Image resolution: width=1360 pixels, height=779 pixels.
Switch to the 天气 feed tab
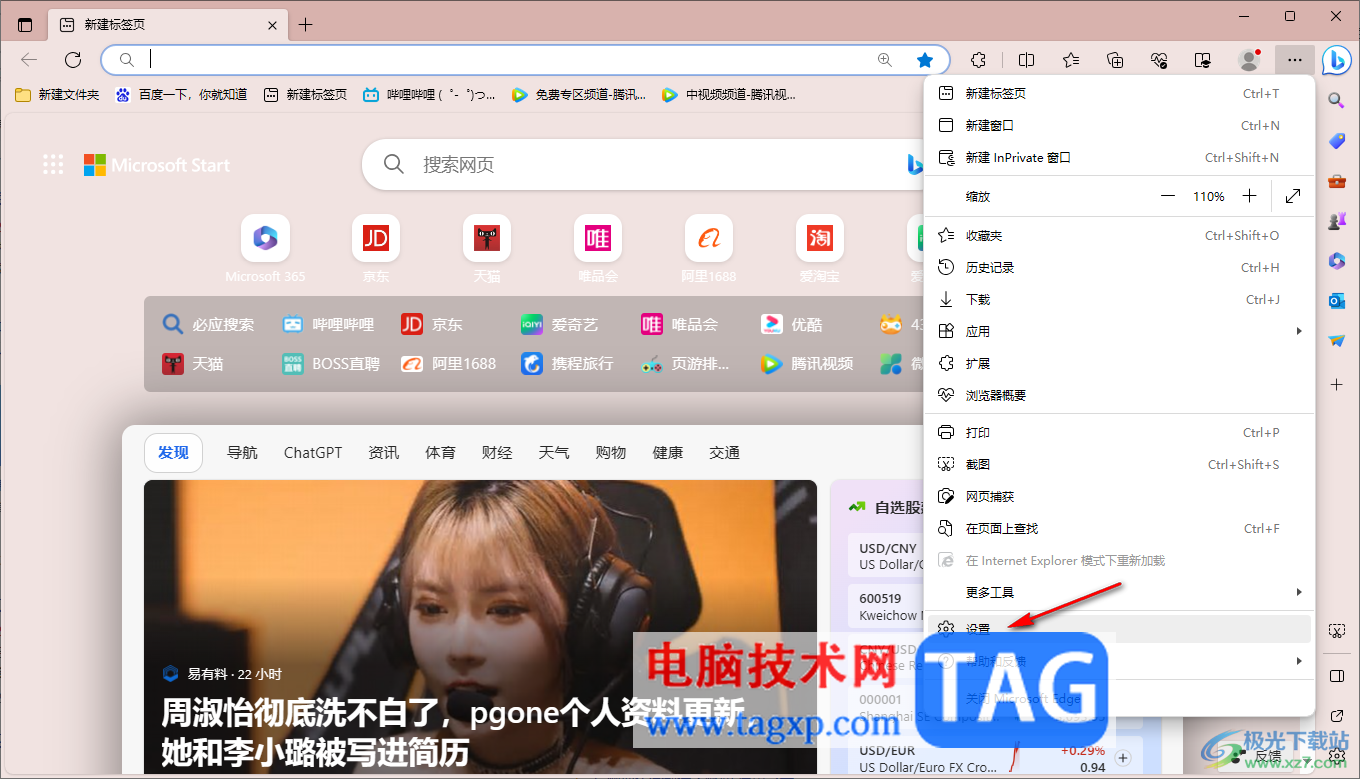tap(554, 452)
